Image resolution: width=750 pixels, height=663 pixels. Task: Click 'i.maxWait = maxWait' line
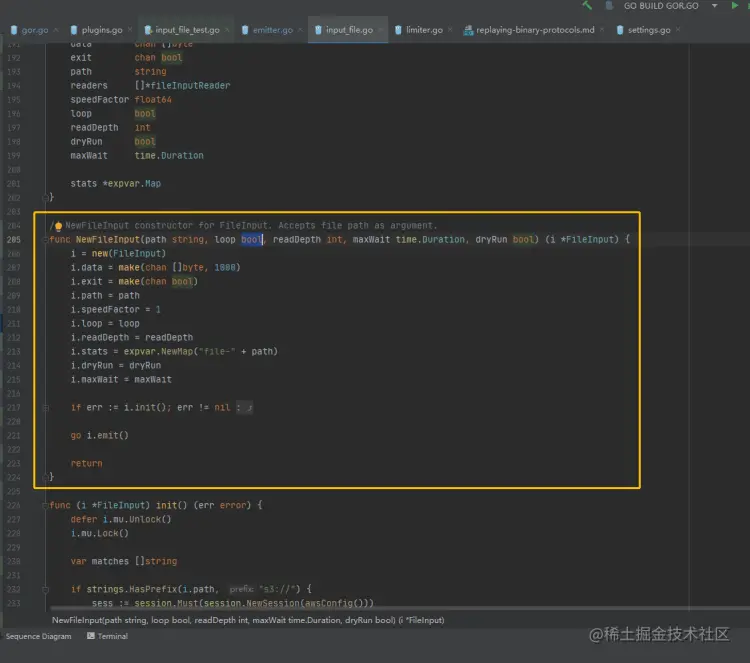[x=121, y=380]
